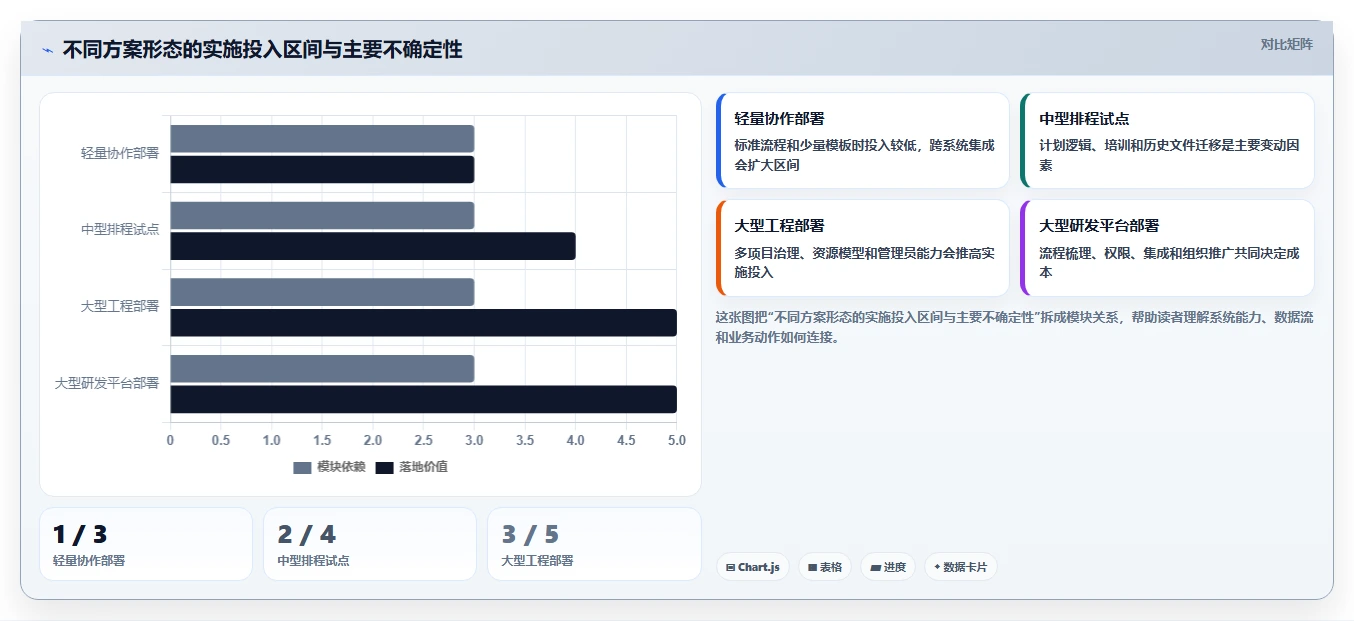Click the Chart.js tag chip
The height and width of the screenshot is (621, 1354).
click(753, 567)
